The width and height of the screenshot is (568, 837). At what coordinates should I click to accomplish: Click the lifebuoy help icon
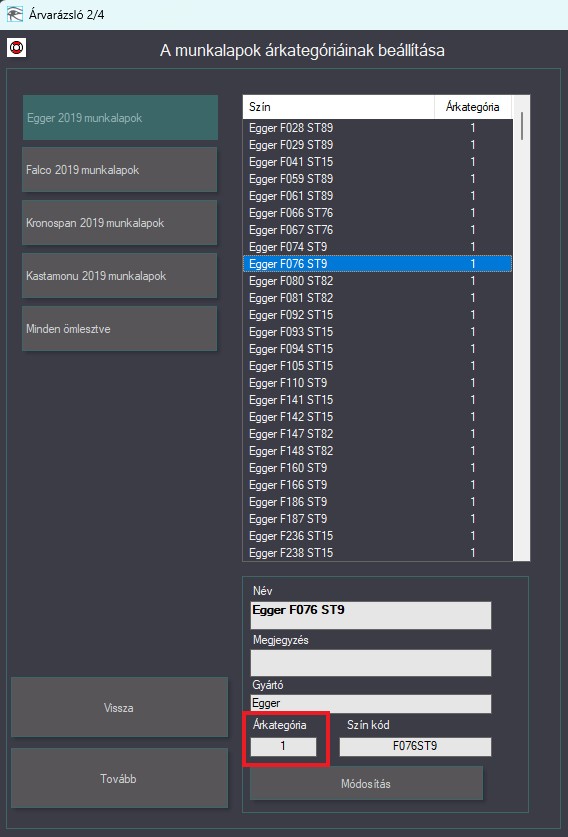click(16, 48)
